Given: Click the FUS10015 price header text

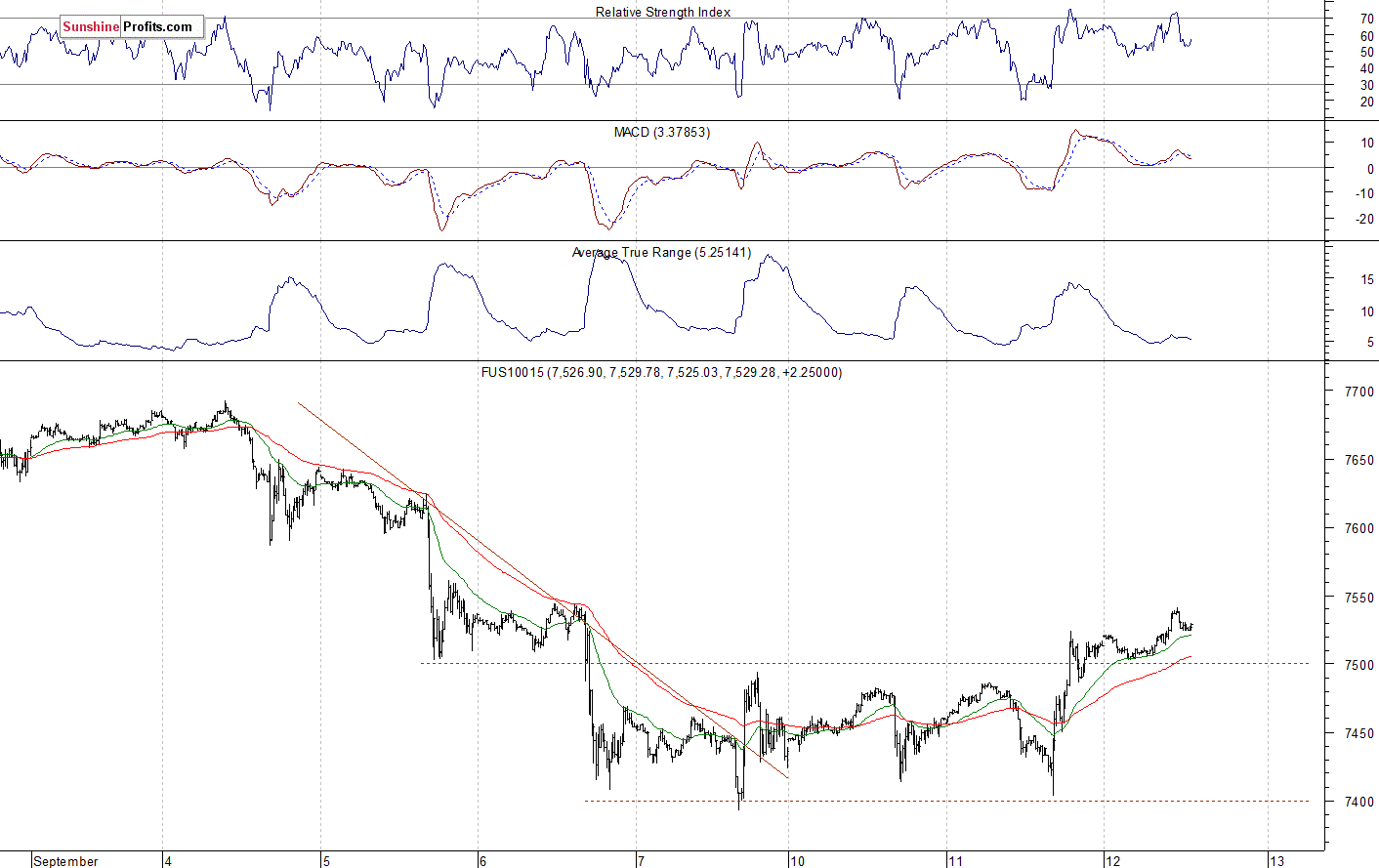Looking at the screenshot, I should [661, 372].
